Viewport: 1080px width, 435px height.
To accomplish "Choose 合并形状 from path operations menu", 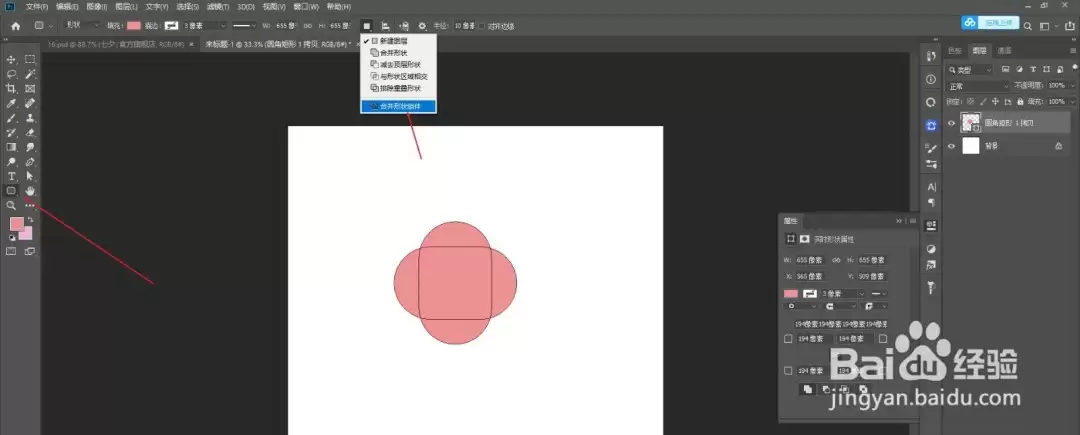I will click(x=398, y=53).
